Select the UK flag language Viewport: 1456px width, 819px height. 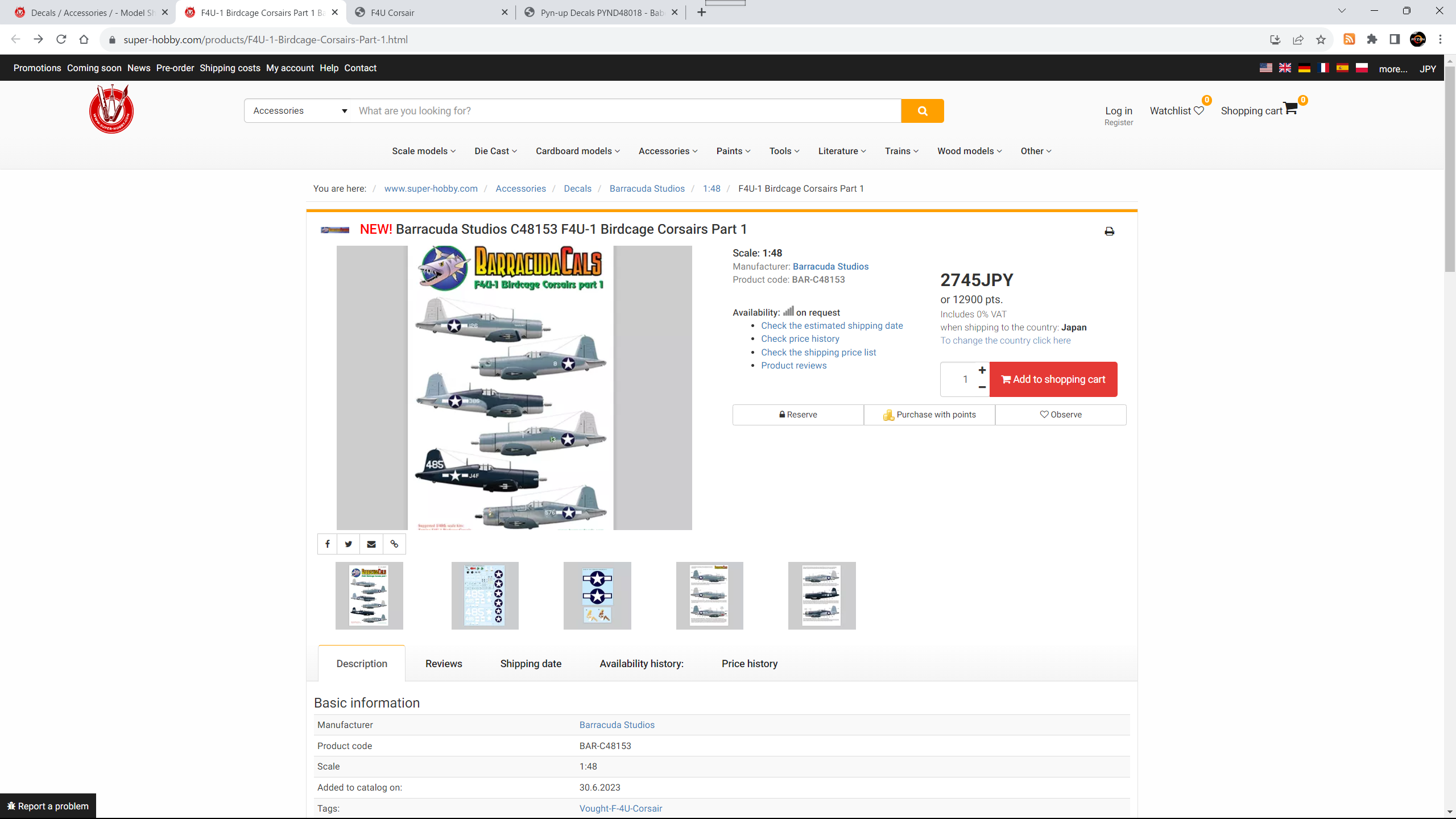pyautogui.click(x=1285, y=68)
